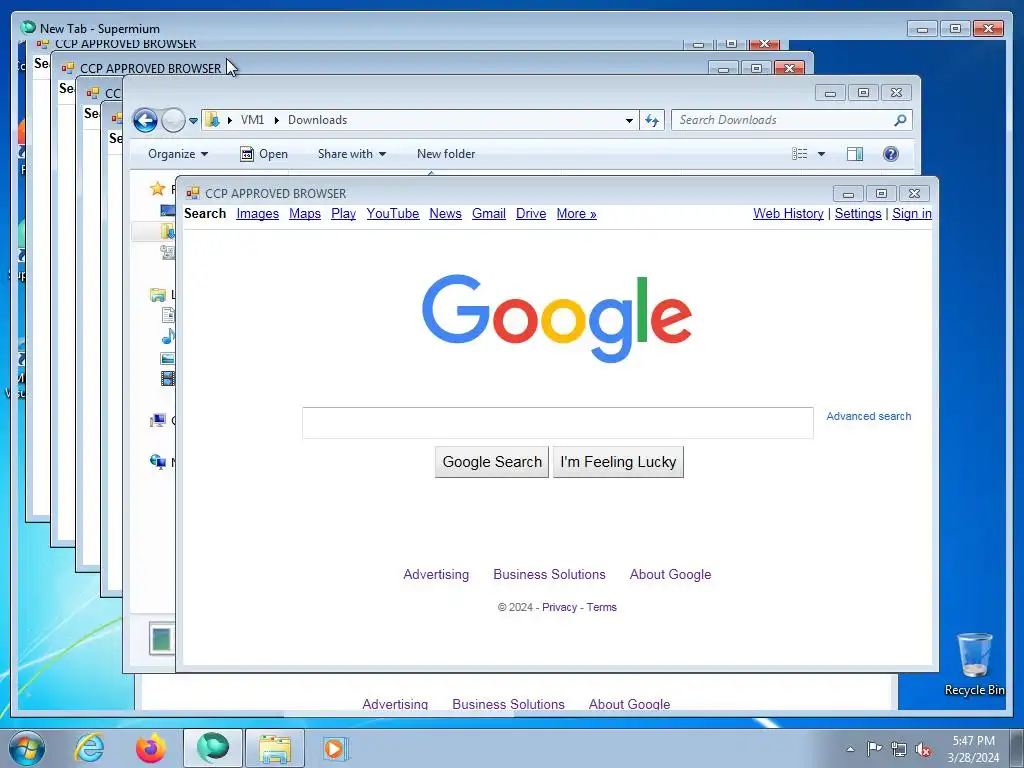Viewport: 1024px width, 768px height.
Task: Open the view options dropdown arrow
Action: coord(822,154)
